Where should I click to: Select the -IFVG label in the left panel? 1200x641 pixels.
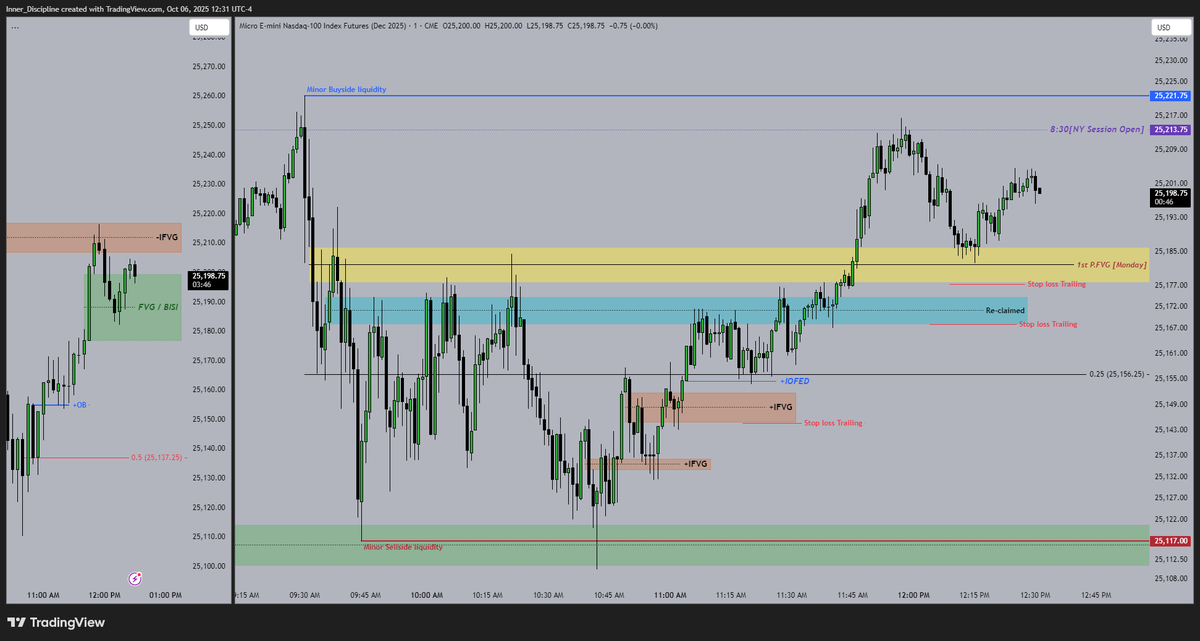[x=165, y=237]
